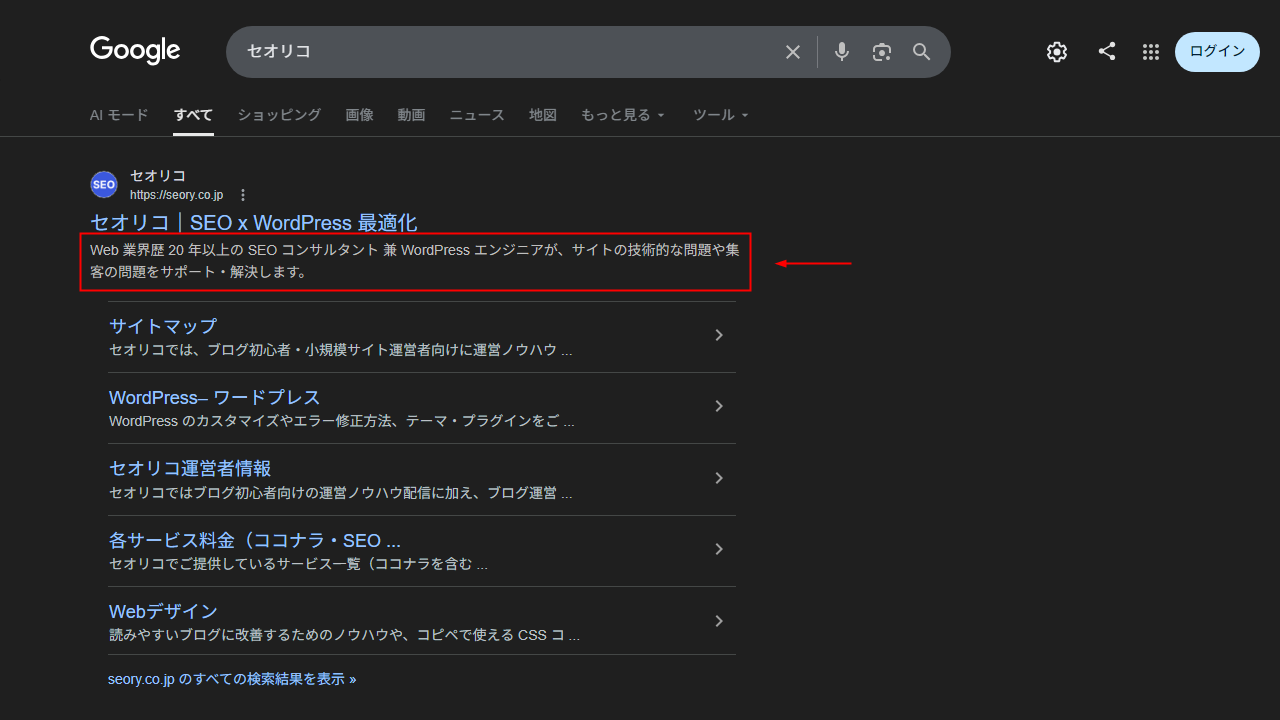Click the site name セオリコ above the URL
Screen dimensions: 1280x720
[x=158, y=176]
